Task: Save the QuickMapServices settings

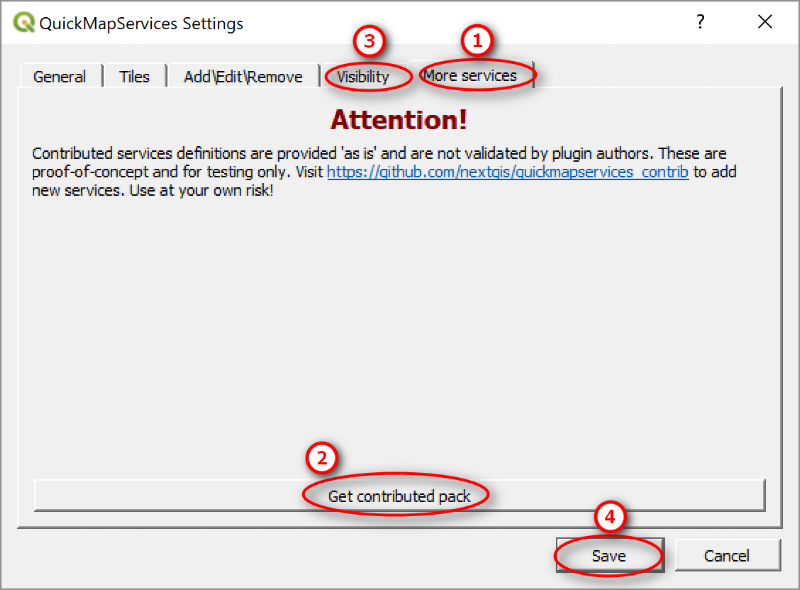Action: [610, 555]
